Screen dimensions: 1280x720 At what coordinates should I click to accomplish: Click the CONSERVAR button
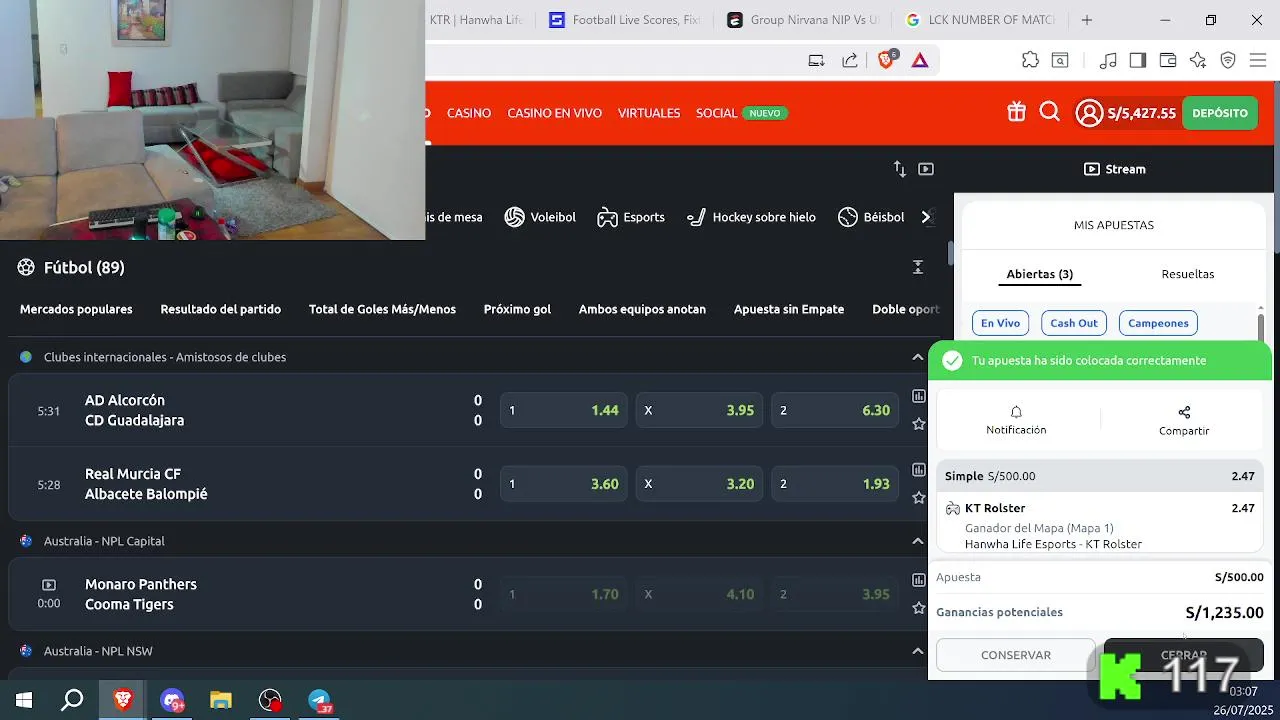click(1016, 655)
